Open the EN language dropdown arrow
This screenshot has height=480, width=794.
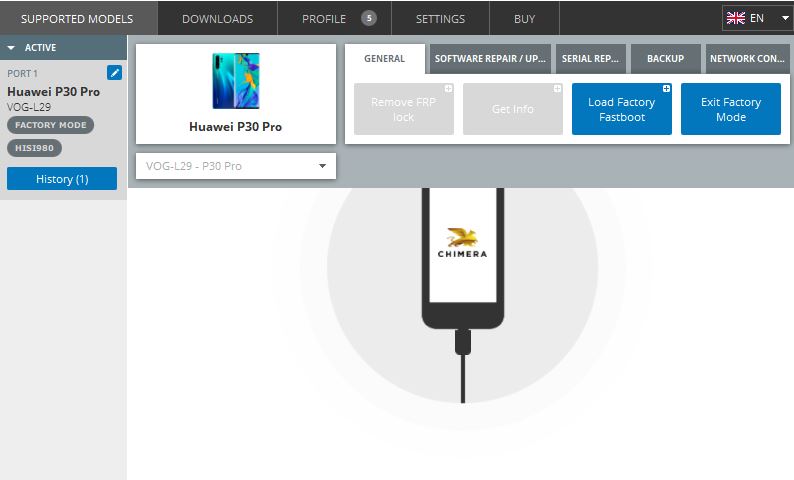(785, 18)
